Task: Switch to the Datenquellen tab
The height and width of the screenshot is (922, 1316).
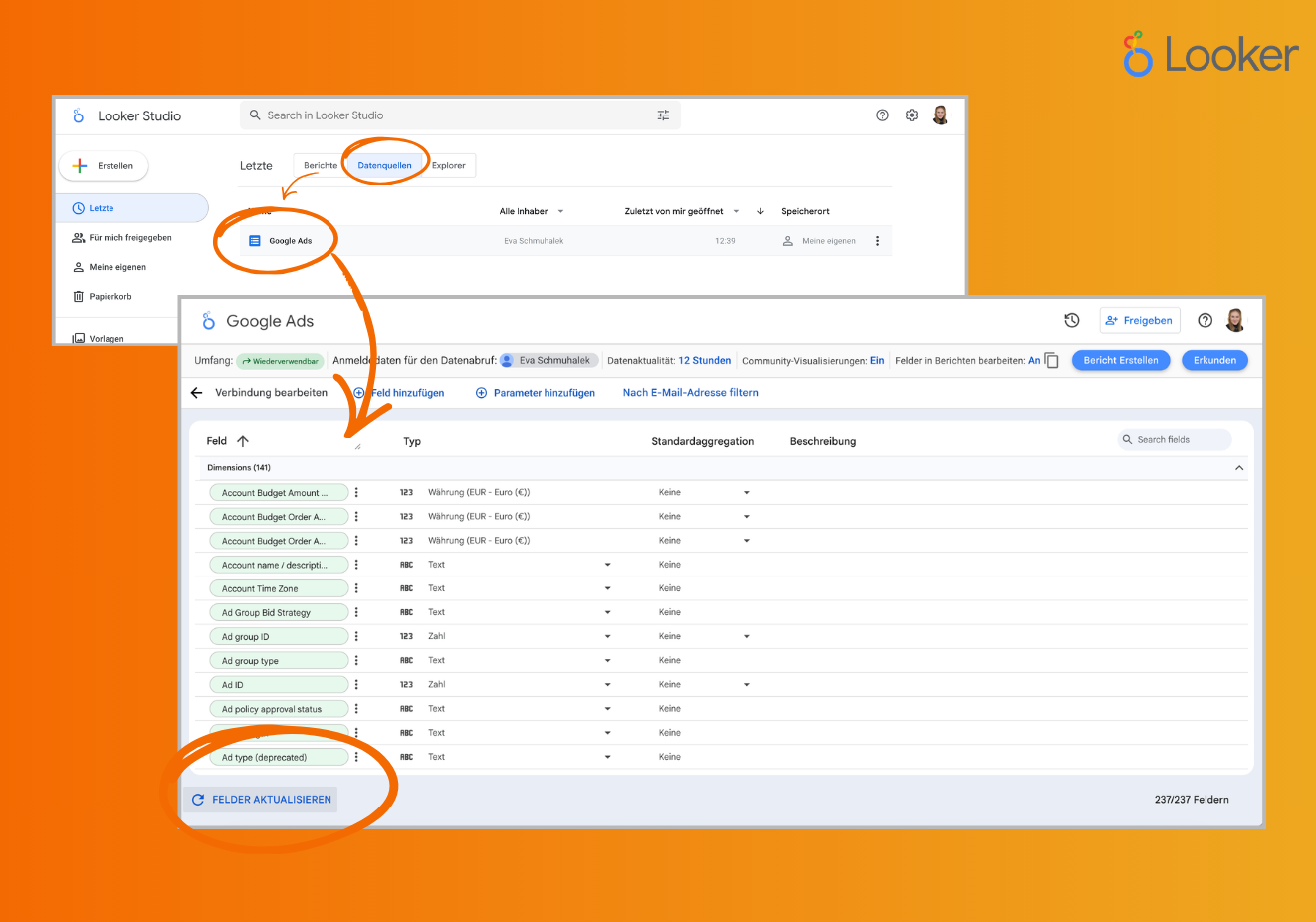Action: pyautogui.click(x=384, y=166)
